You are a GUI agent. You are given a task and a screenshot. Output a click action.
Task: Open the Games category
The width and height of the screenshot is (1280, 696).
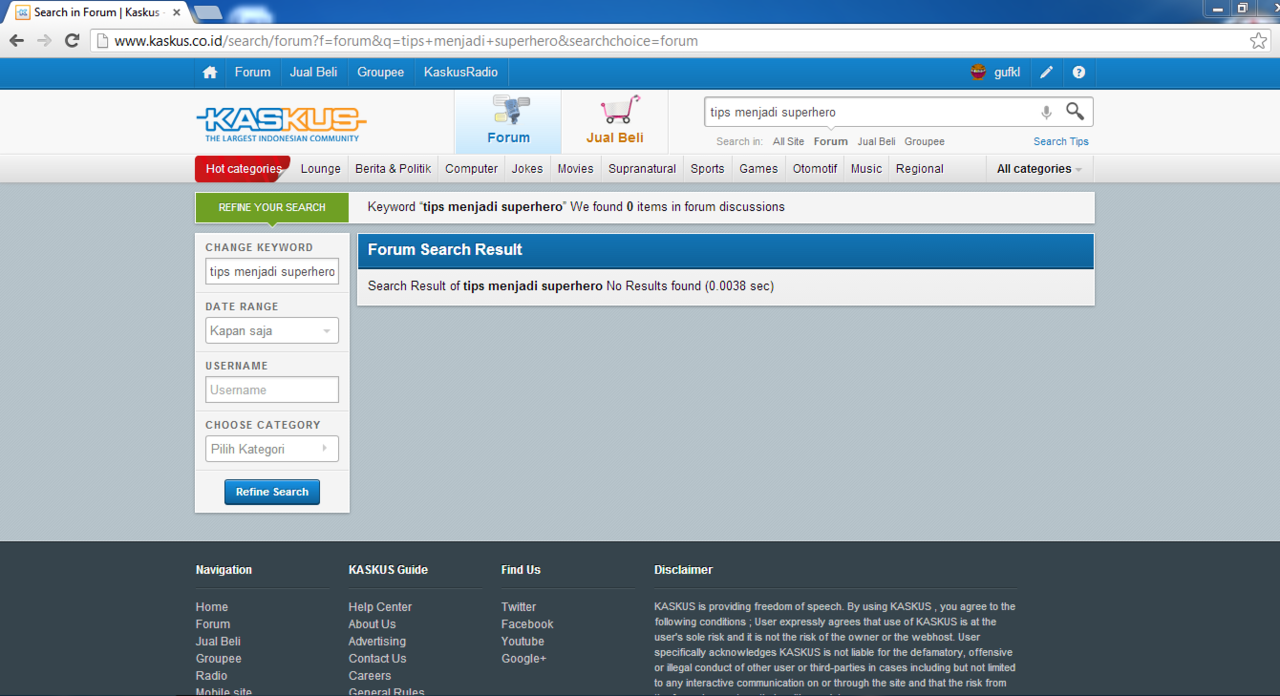click(758, 169)
